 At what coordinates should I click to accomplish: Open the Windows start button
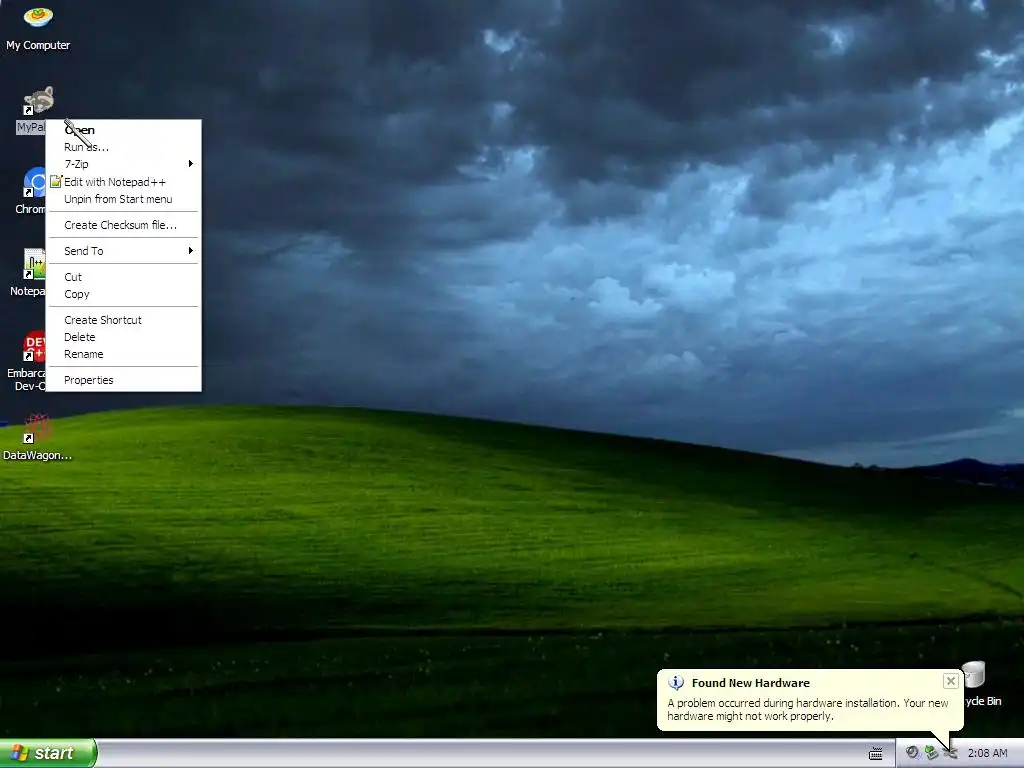[x=48, y=753]
